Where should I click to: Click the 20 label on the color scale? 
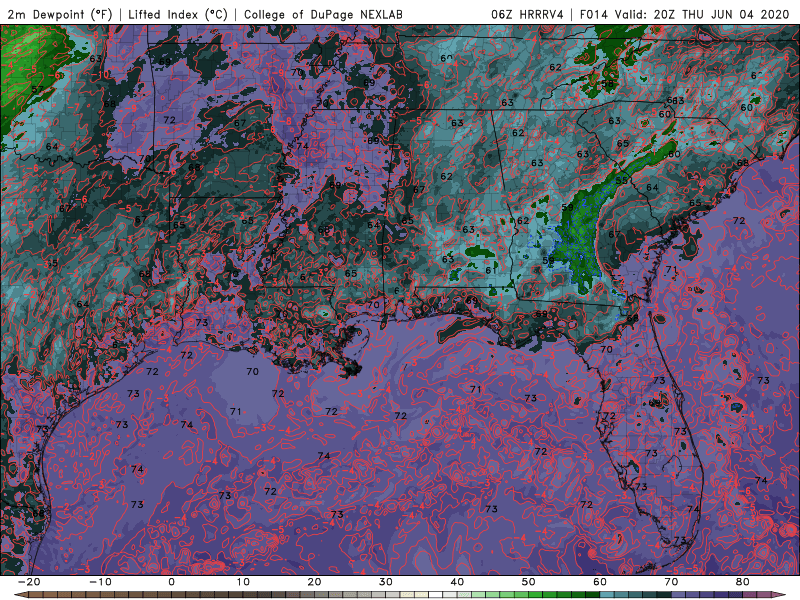pos(314,582)
